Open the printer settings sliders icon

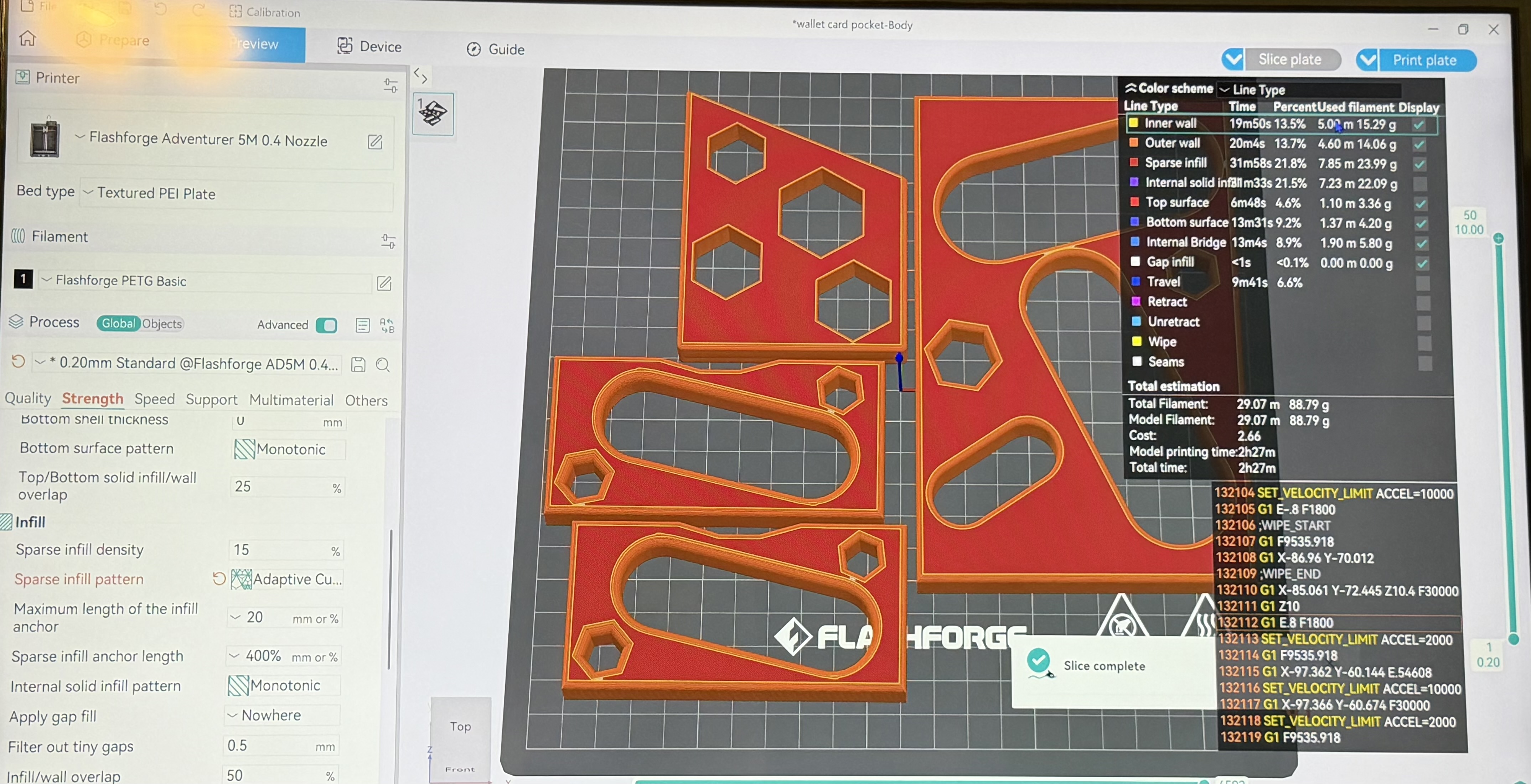pyautogui.click(x=390, y=85)
